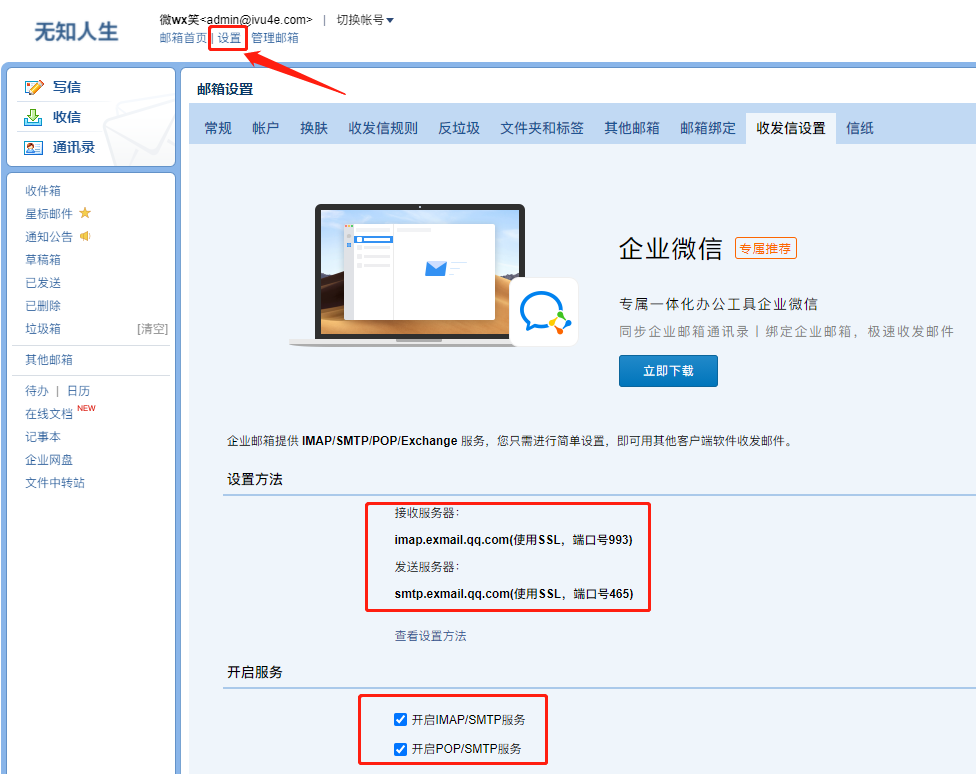This screenshot has width=976, height=774.
Task: Open the 收件箱 folder
Action: point(43,190)
